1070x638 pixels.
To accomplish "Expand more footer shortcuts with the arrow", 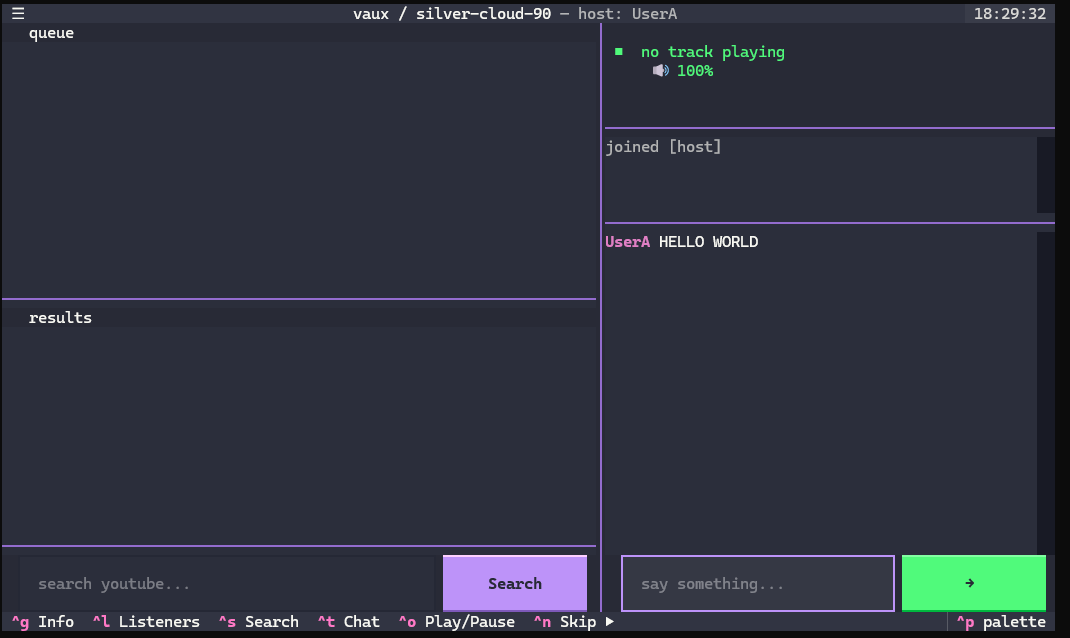I will (x=609, y=622).
